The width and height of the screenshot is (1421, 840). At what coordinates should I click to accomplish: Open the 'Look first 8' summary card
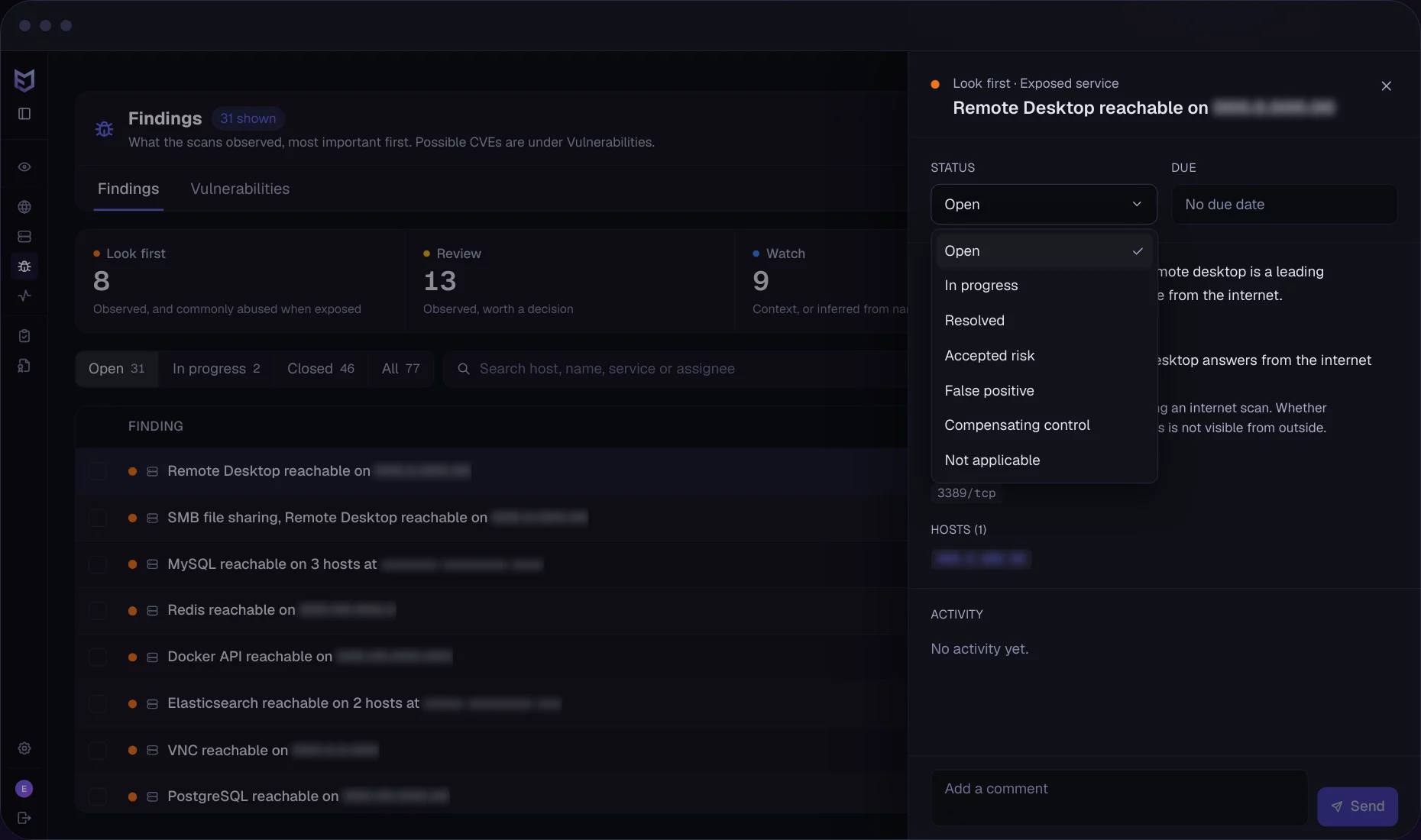click(x=239, y=281)
